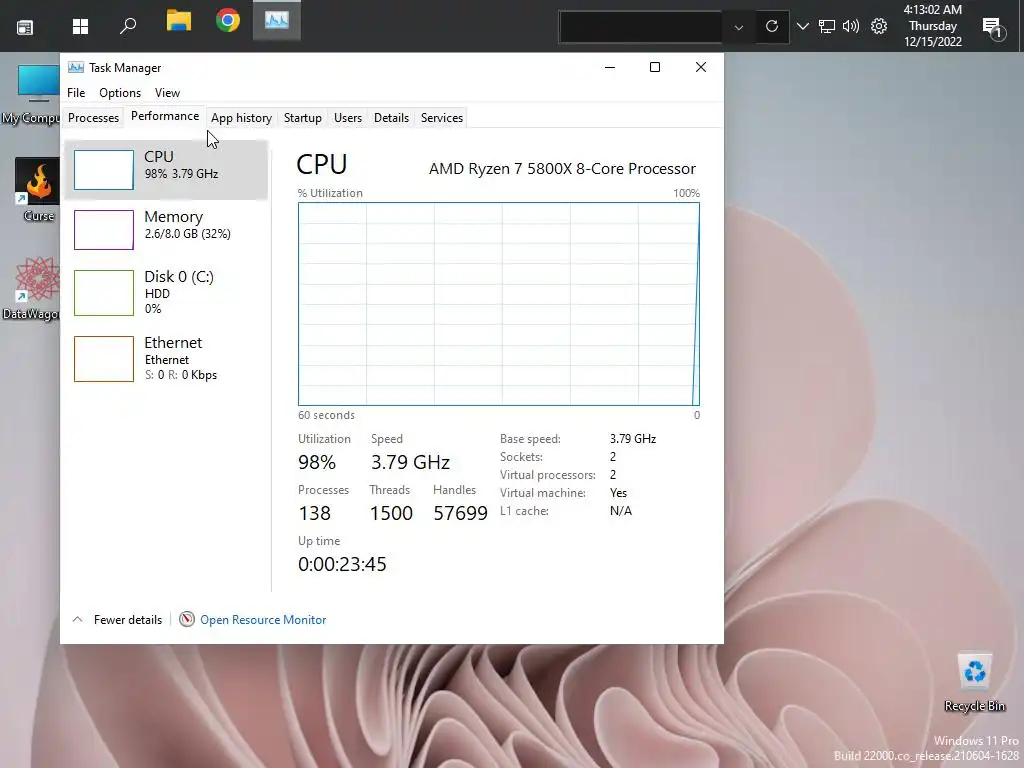Click the L1 cache N/A value
This screenshot has height=768, width=1024.
[x=620, y=511]
